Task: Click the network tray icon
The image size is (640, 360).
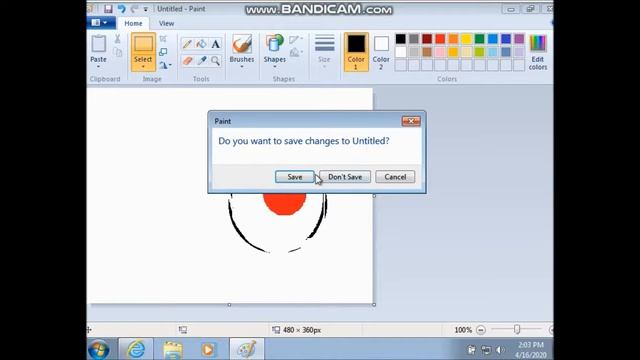Action: [486, 350]
